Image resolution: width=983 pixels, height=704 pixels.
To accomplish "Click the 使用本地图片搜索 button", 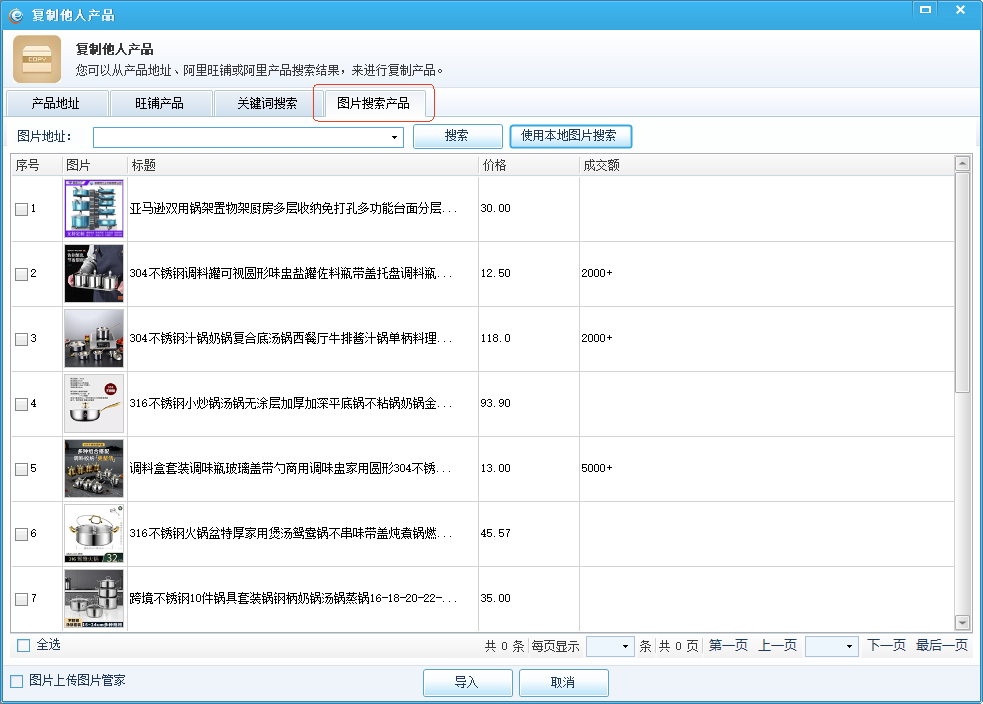I will (x=570, y=136).
